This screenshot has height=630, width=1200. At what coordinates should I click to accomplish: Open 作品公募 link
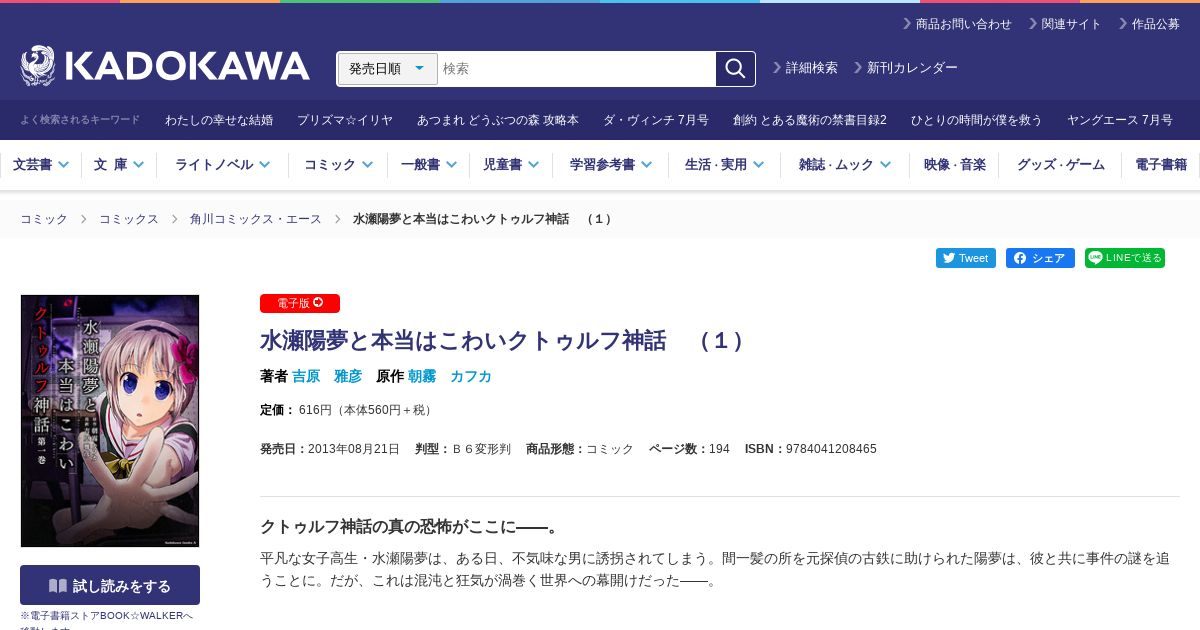click(1149, 24)
